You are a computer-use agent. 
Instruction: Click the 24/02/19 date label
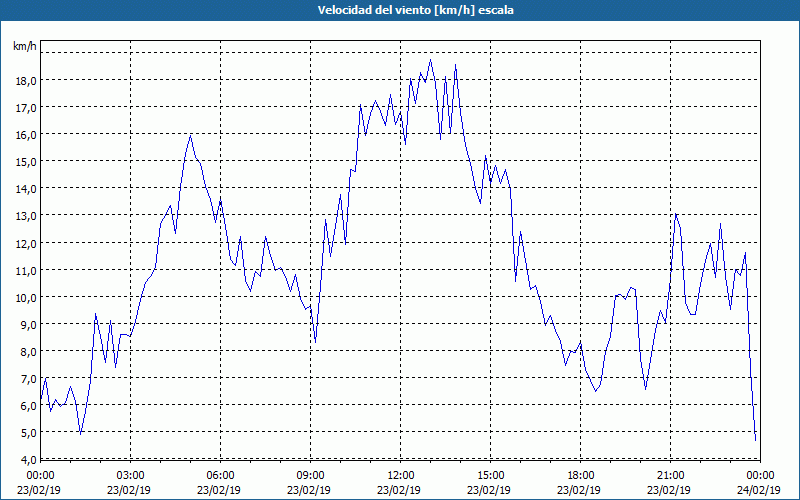click(x=759, y=490)
